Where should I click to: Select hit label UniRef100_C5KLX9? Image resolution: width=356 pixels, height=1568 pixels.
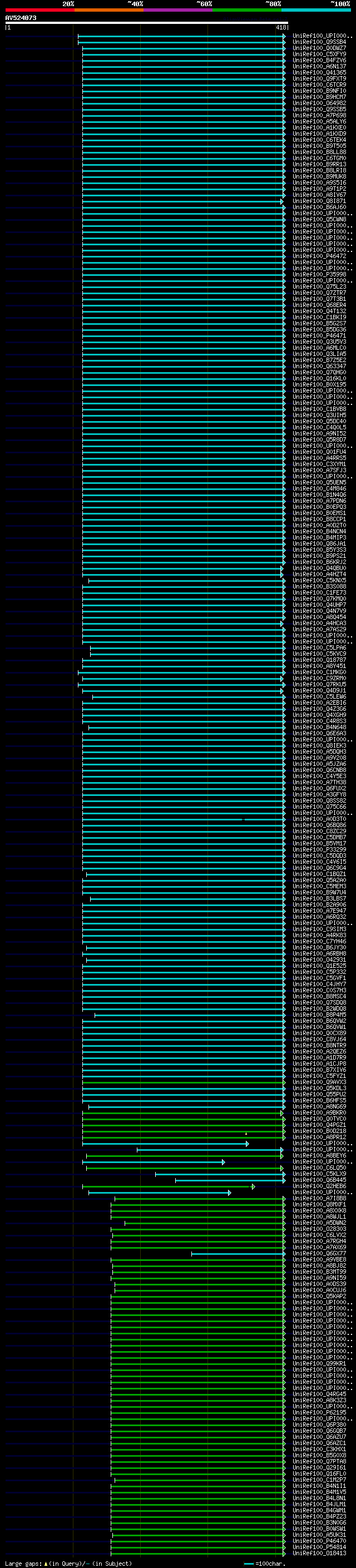tap(319, 1174)
